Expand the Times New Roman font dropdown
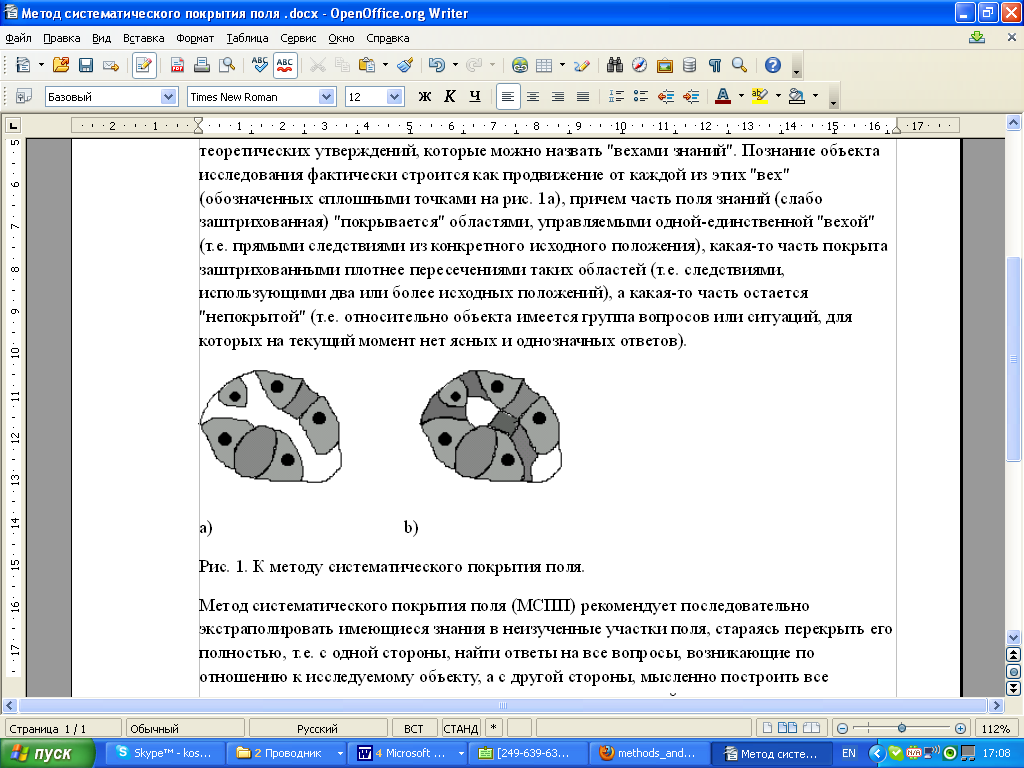1024x768 pixels. tap(327, 97)
